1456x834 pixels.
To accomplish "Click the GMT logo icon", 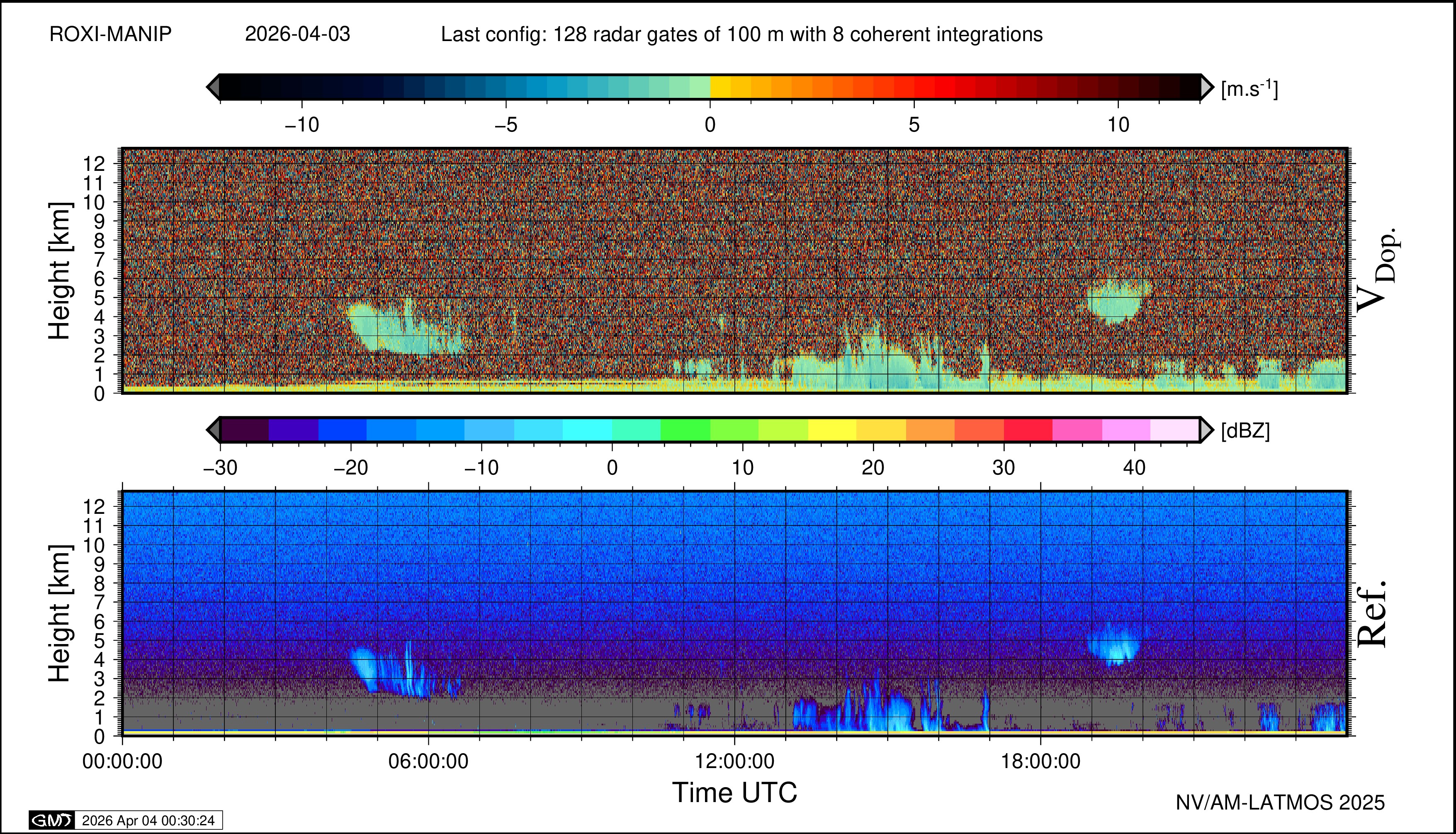I will (x=51, y=820).
